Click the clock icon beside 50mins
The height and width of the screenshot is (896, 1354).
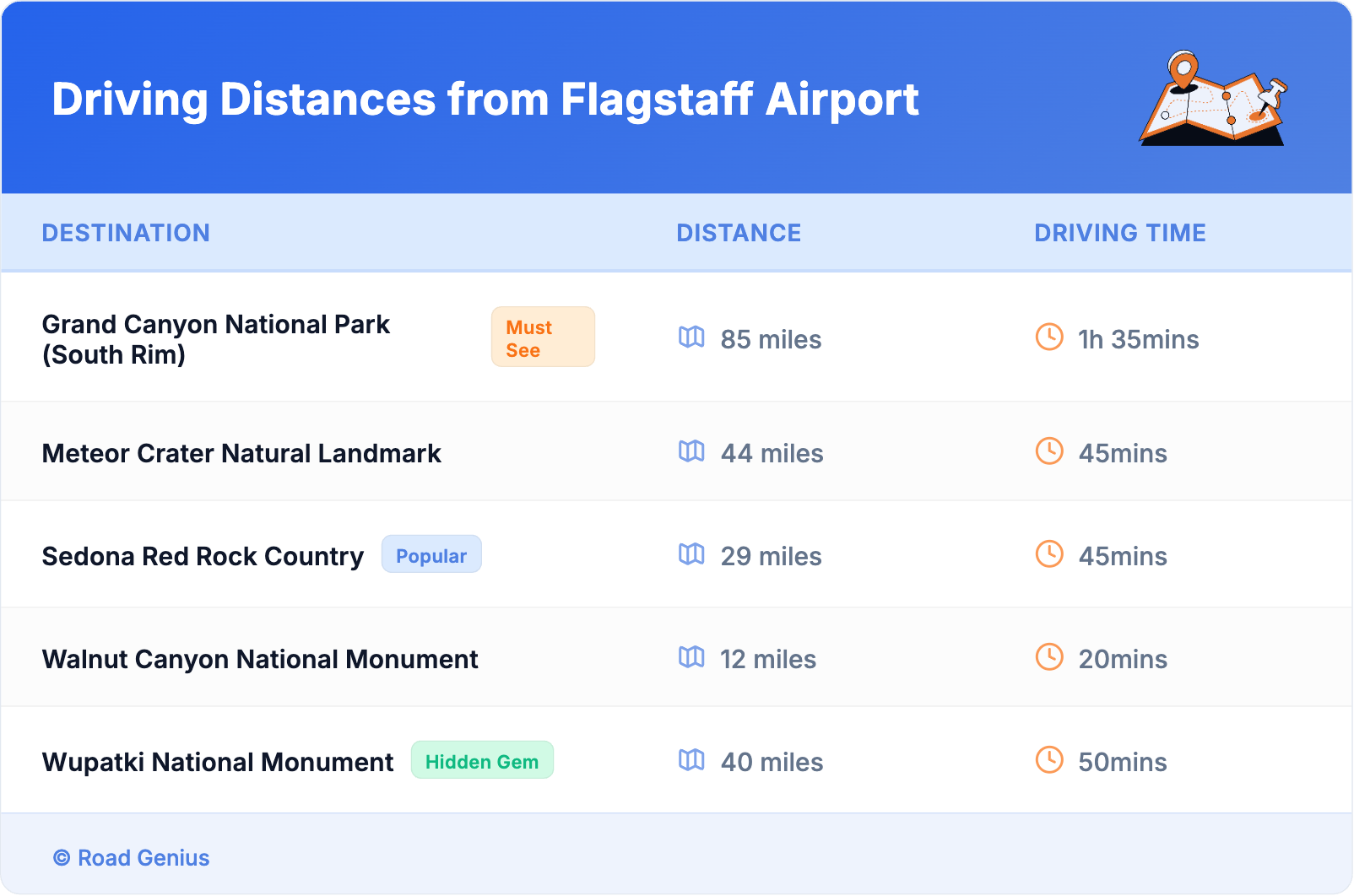[x=1049, y=760]
